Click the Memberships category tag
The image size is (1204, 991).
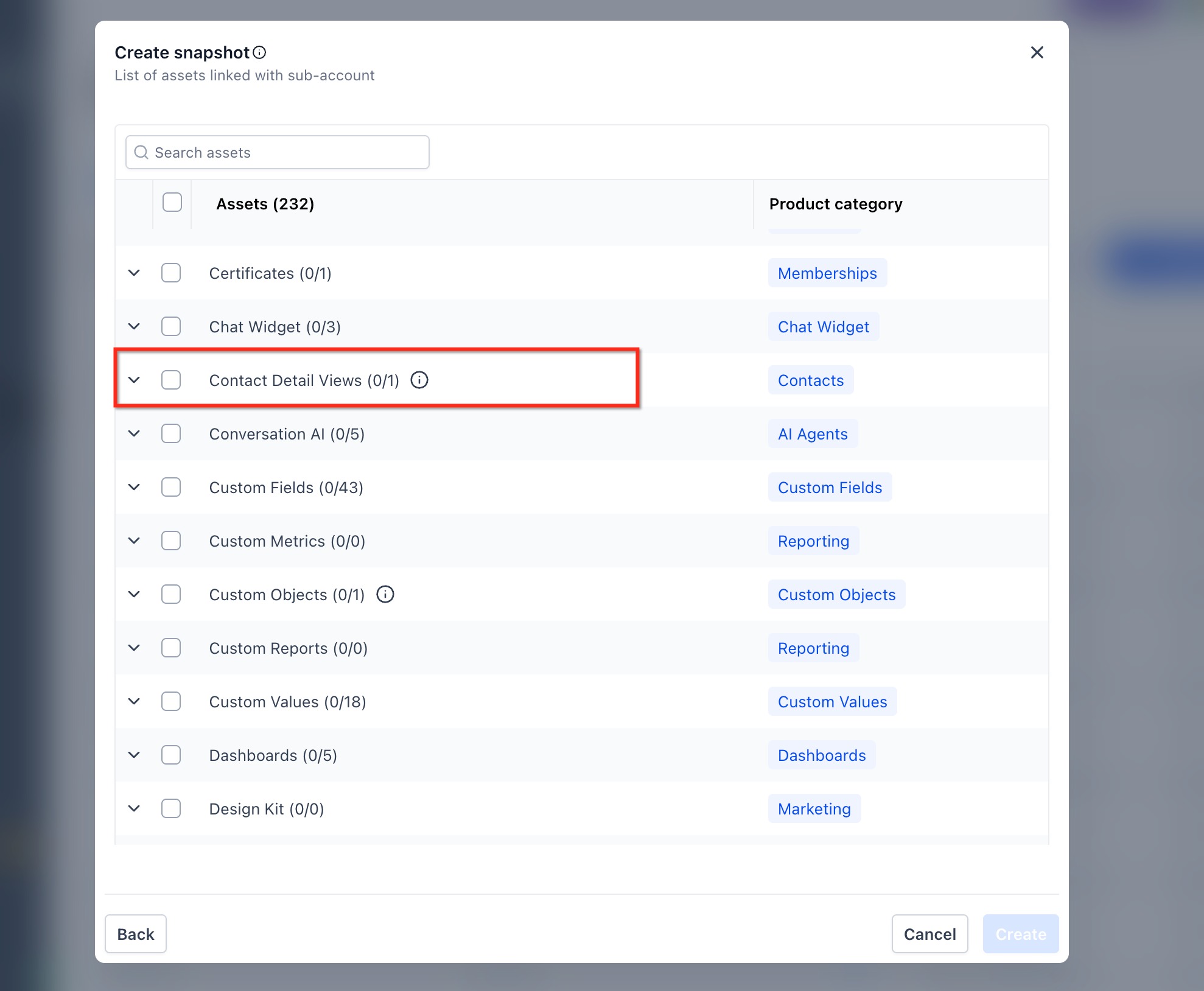827,273
